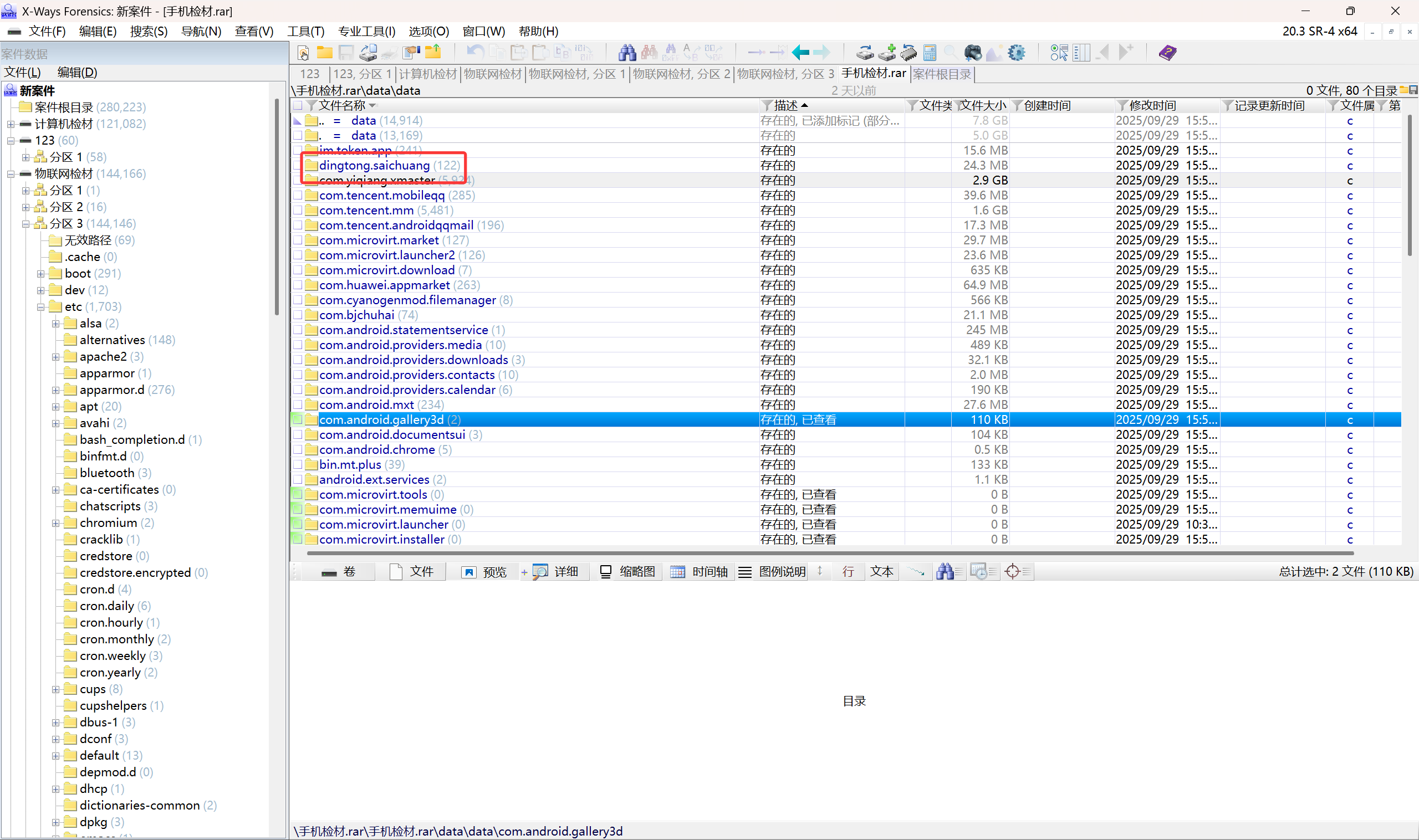Switch to the 物联网检材, 分区 3 tab
This screenshot has width=1419, height=840.
coord(785,74)
